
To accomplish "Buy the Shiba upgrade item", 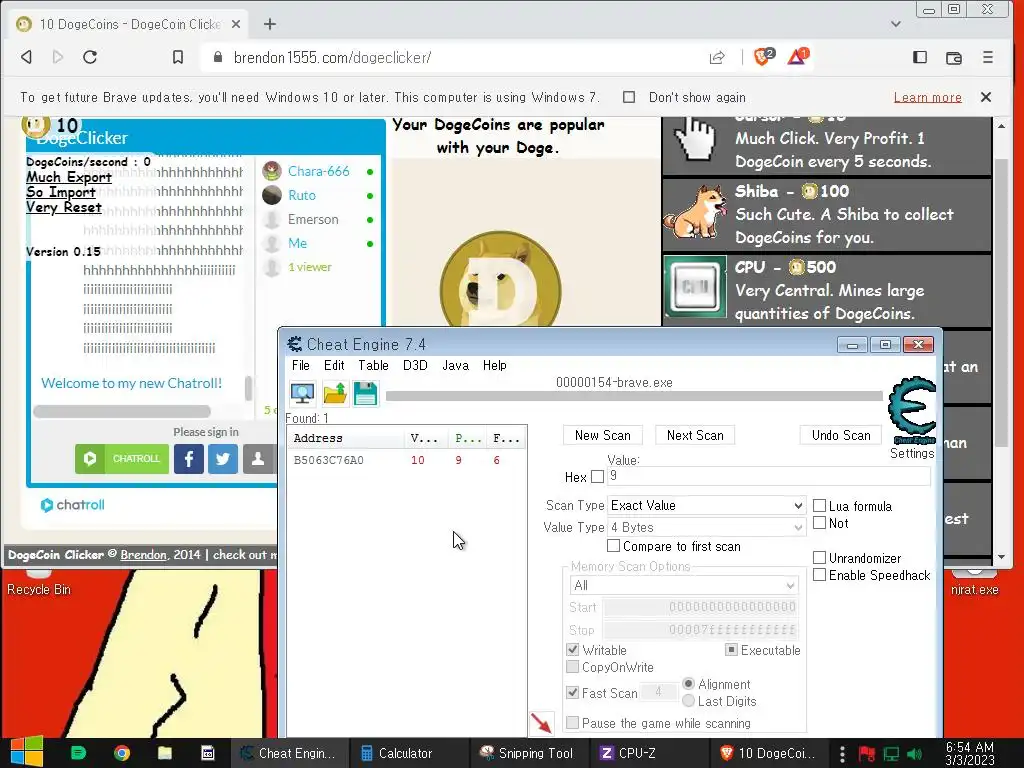I will tap(827, 214).
